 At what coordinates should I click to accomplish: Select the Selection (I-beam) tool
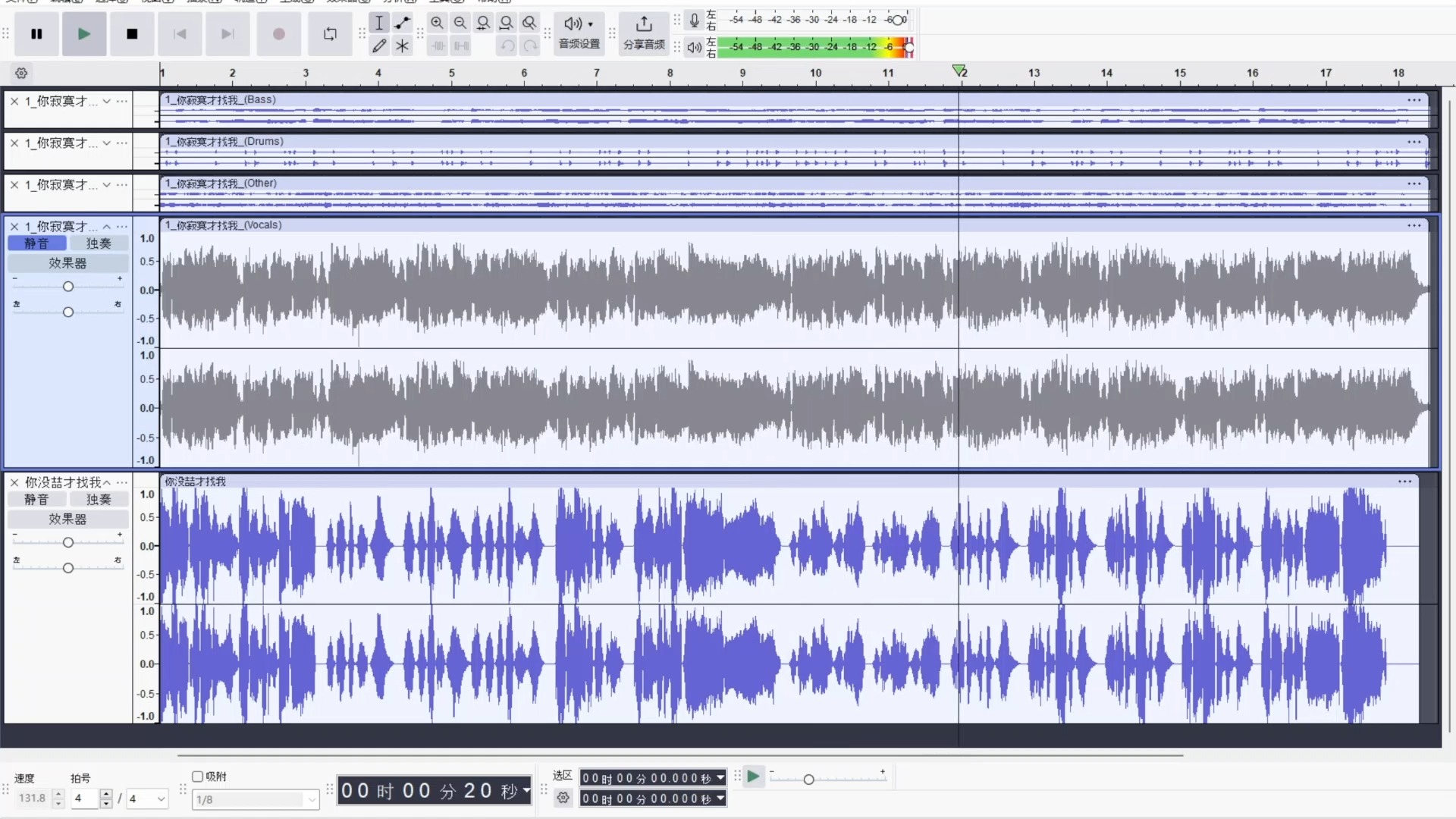coord(379,23)
